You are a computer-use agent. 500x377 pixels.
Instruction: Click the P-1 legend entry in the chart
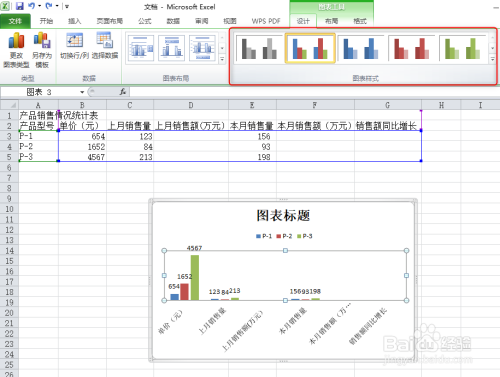click(264, 236)
